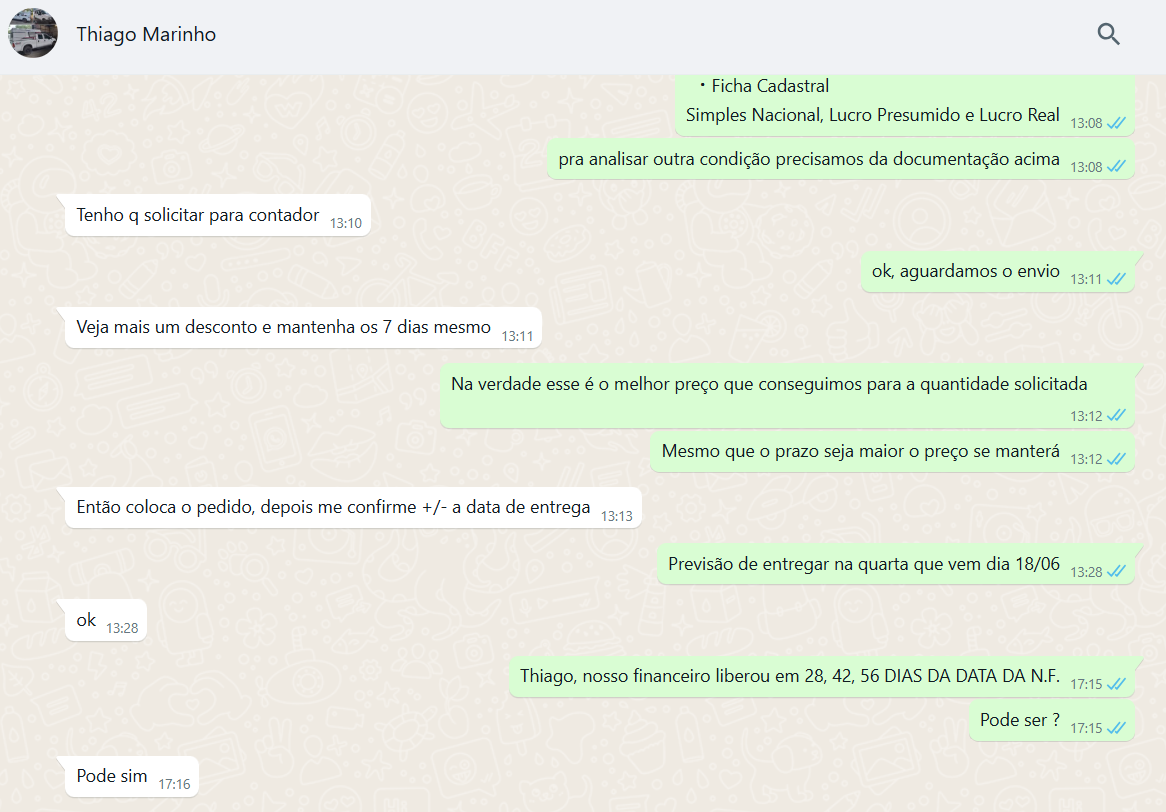Click read ticks on 'Mesmo que o prazo' message
Screen dimensions: 1166x812
point(1116,459)
